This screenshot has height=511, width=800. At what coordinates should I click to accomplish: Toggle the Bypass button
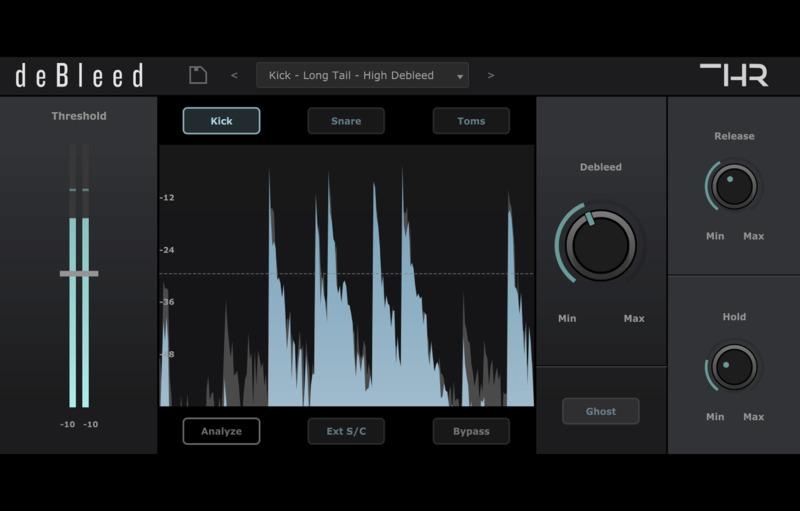471,431
